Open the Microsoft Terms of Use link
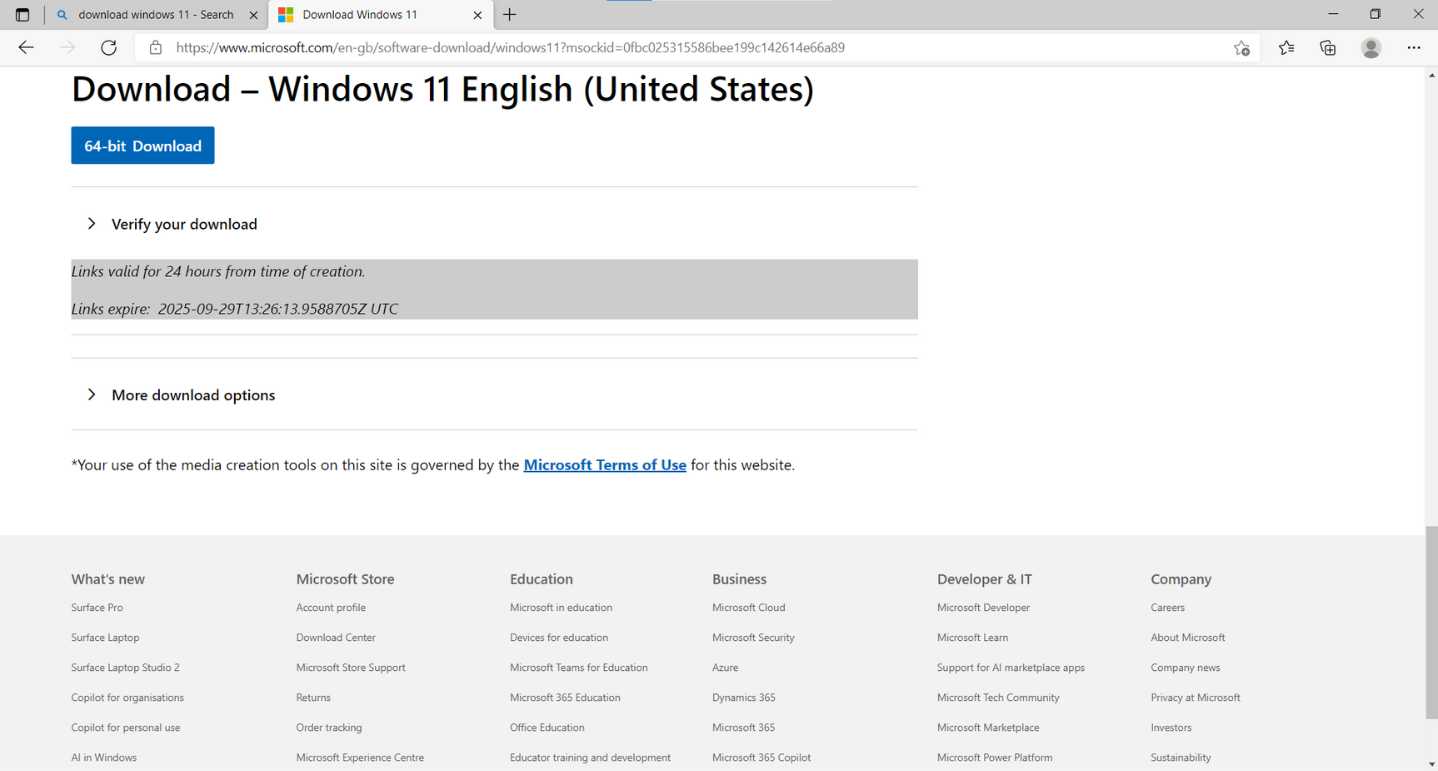The image size is (1438, 771). tap(604, 465)
